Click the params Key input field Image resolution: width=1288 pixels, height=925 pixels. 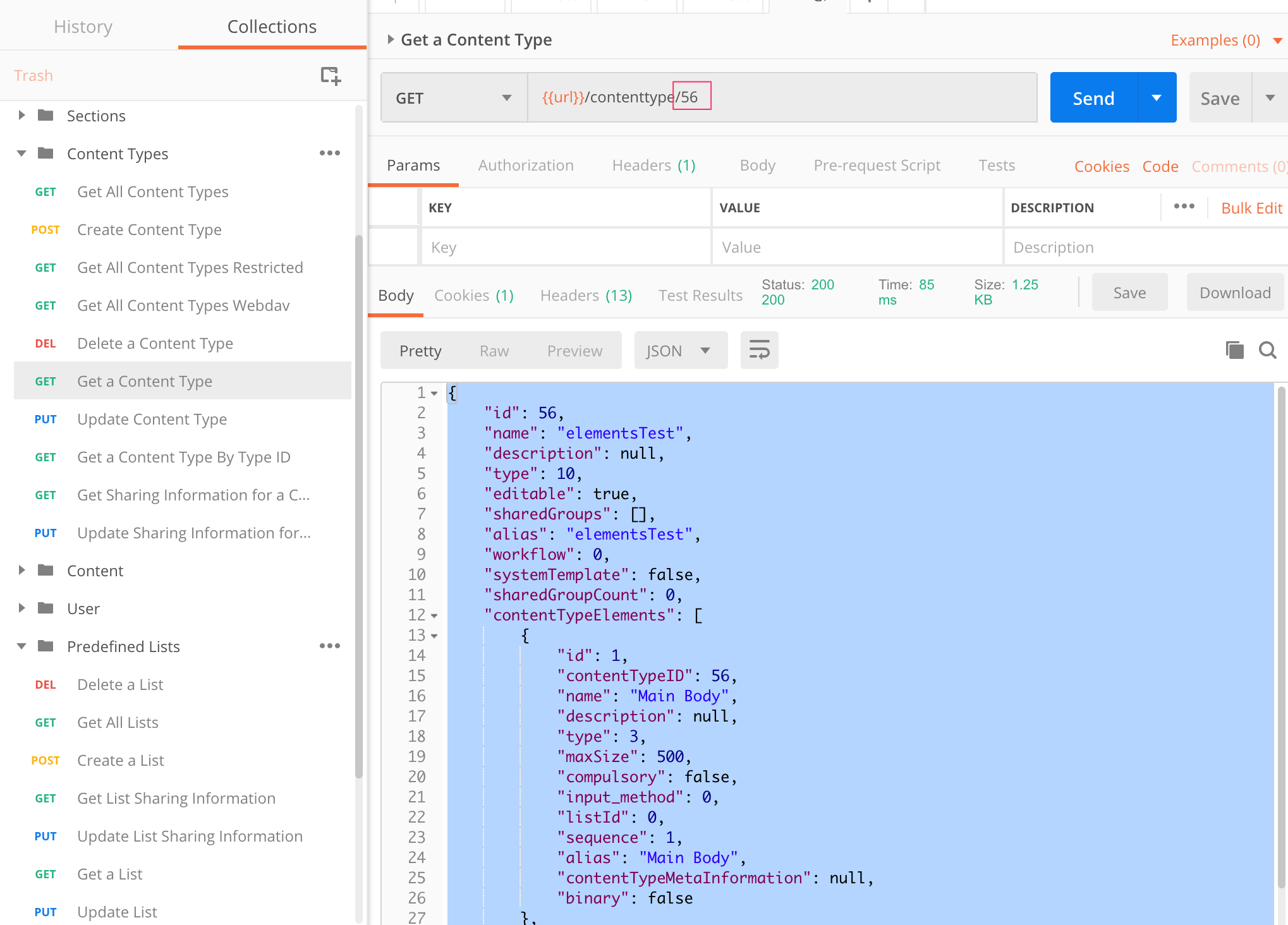566,247
